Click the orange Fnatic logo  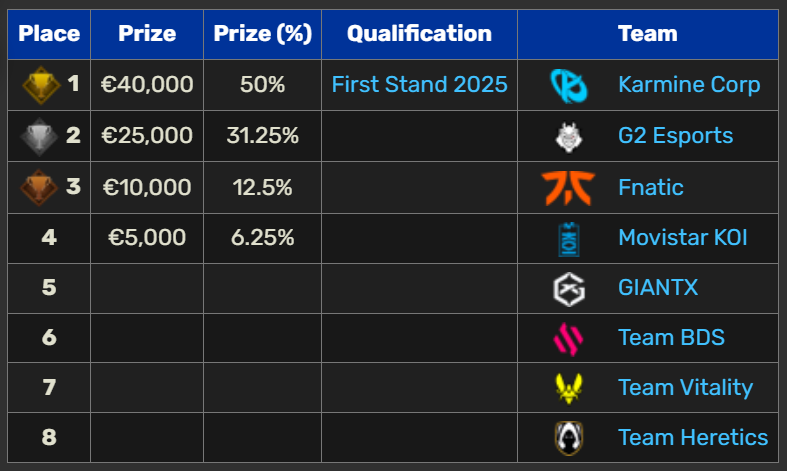click(x=568, y=188)
